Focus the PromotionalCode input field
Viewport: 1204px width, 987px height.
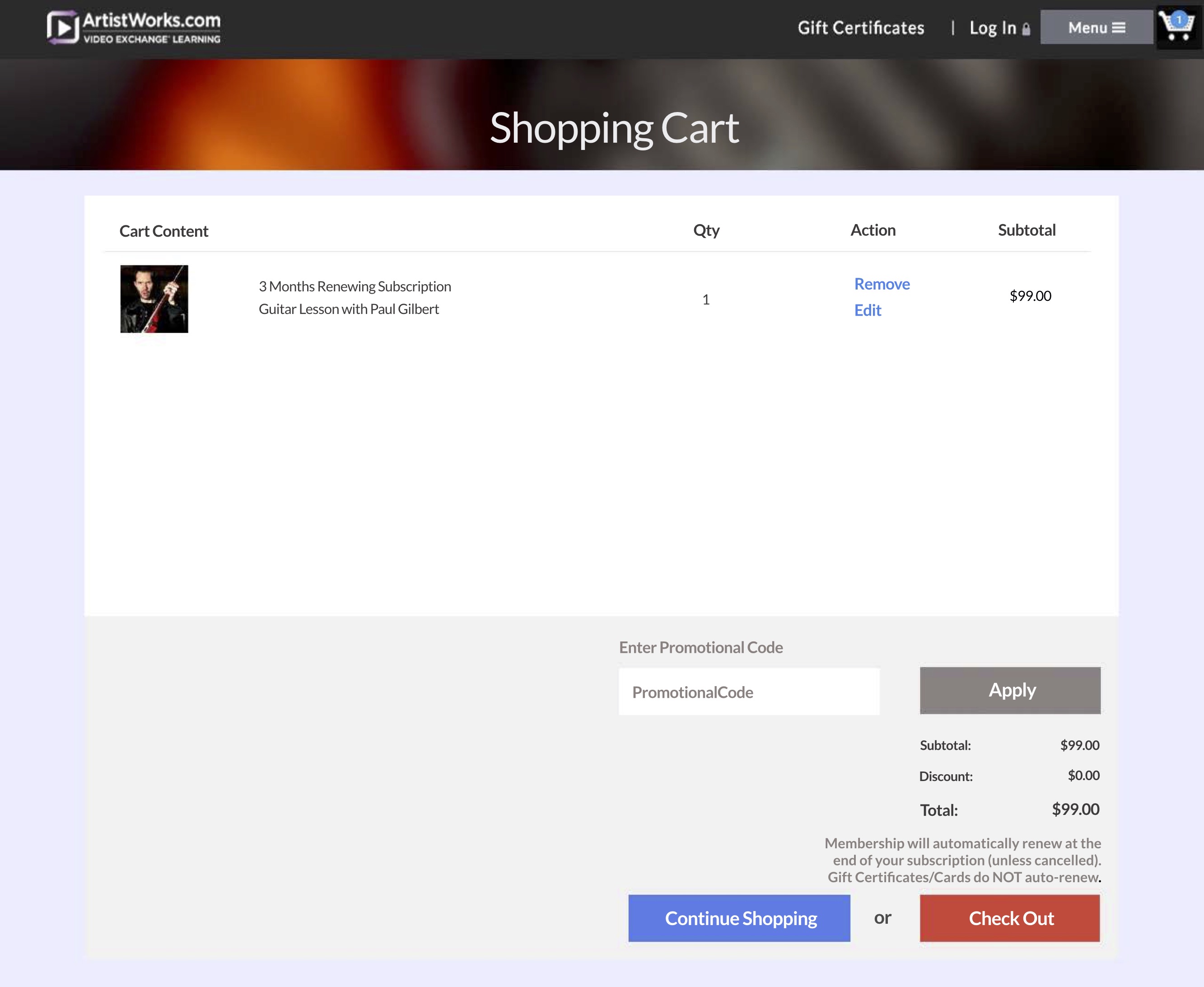click(x=749, y=692)
